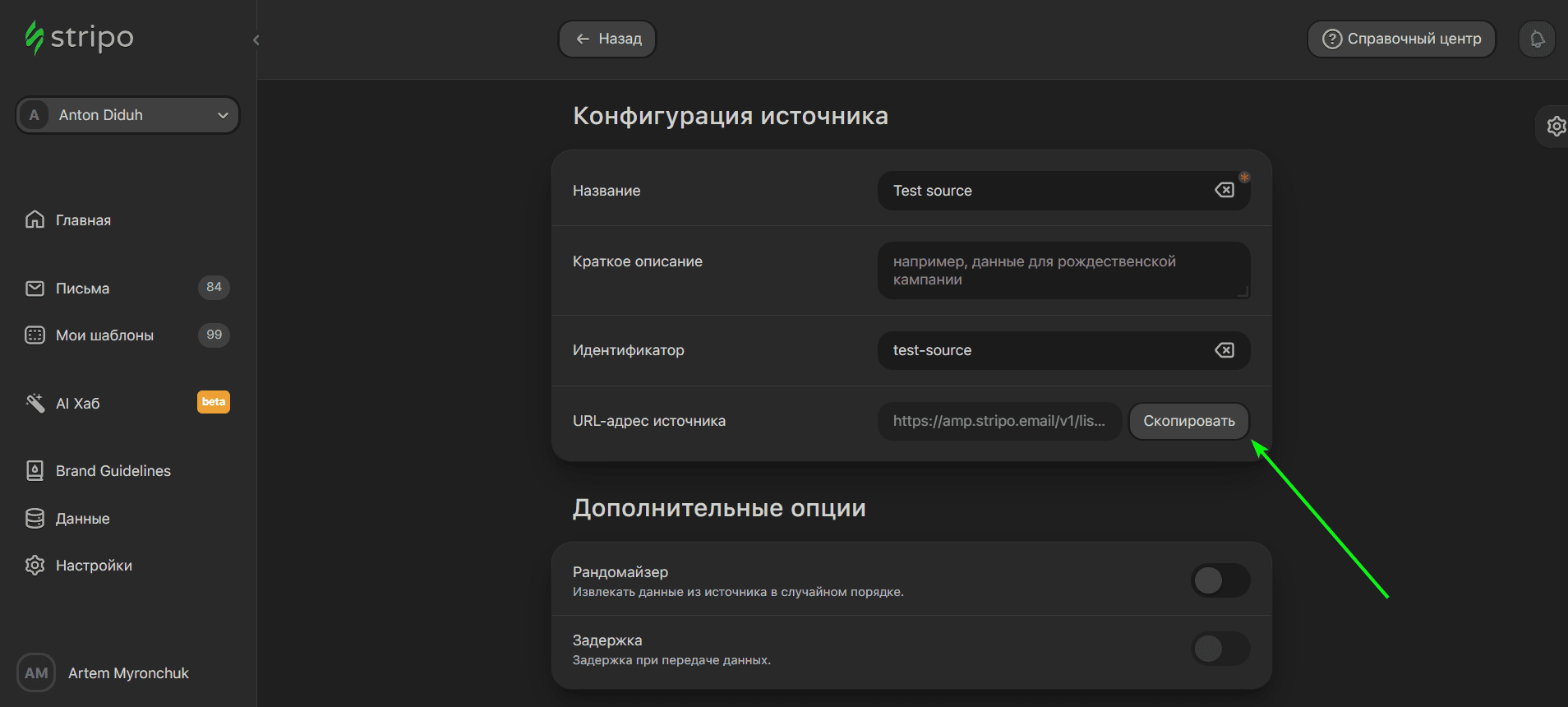Click the Назад back button
The width and height of the screenshot is (1568, 707).
coord(607,39)
